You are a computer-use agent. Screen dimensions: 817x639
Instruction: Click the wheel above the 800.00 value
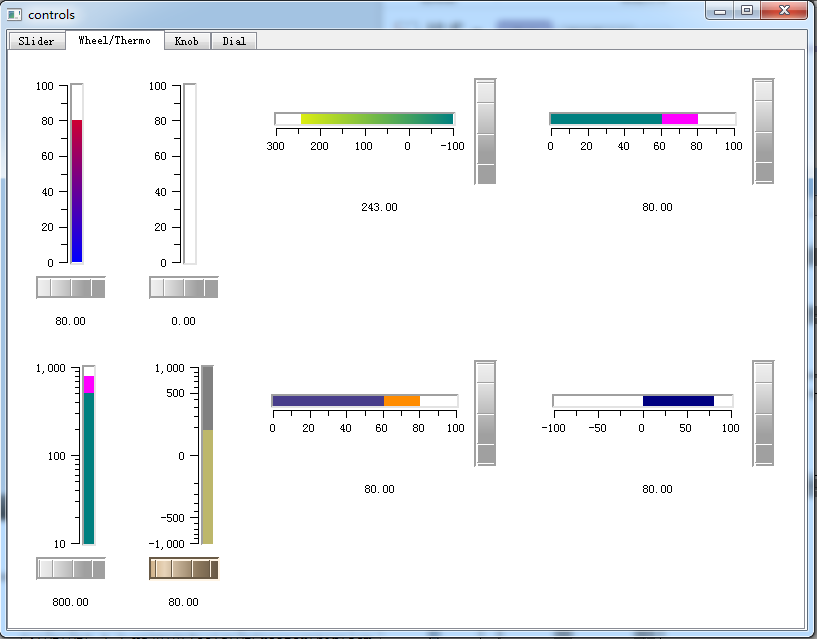pyautogui.click(x=71, y=569)
